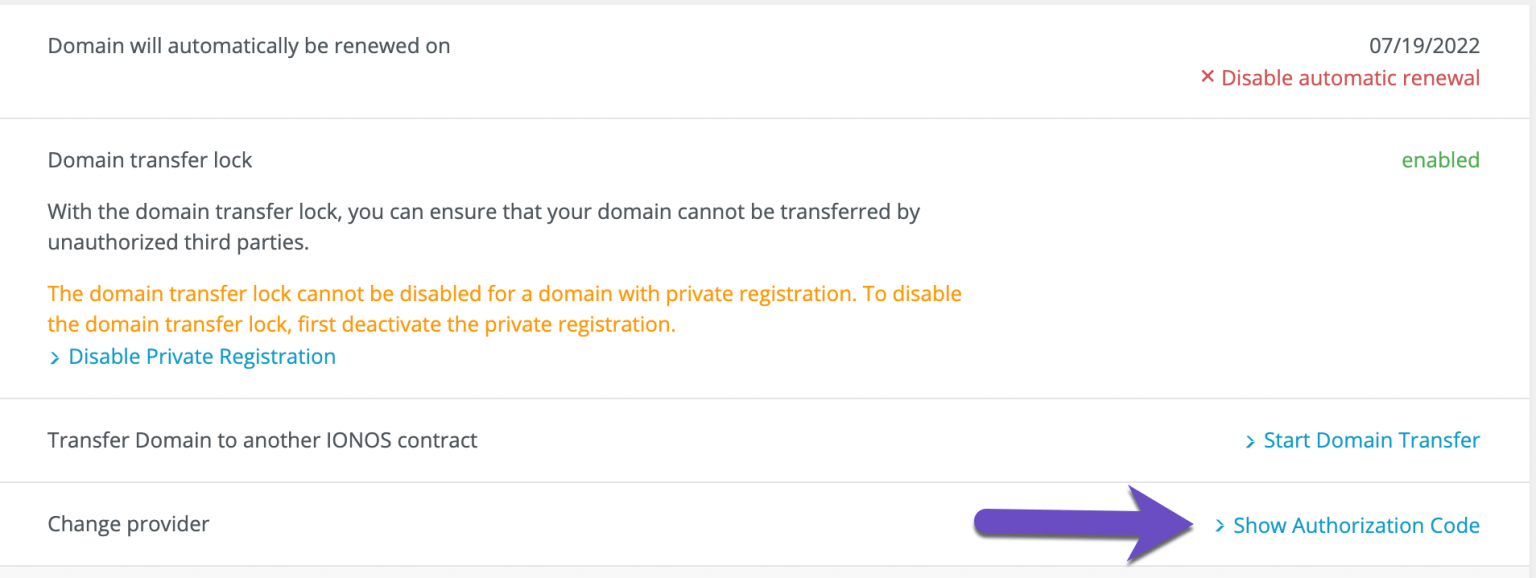Image resolution: width=1536 pixels, height=578 pixels.
Task: Click the renewal date 07/19/2022
Action: coord(1424,45)
